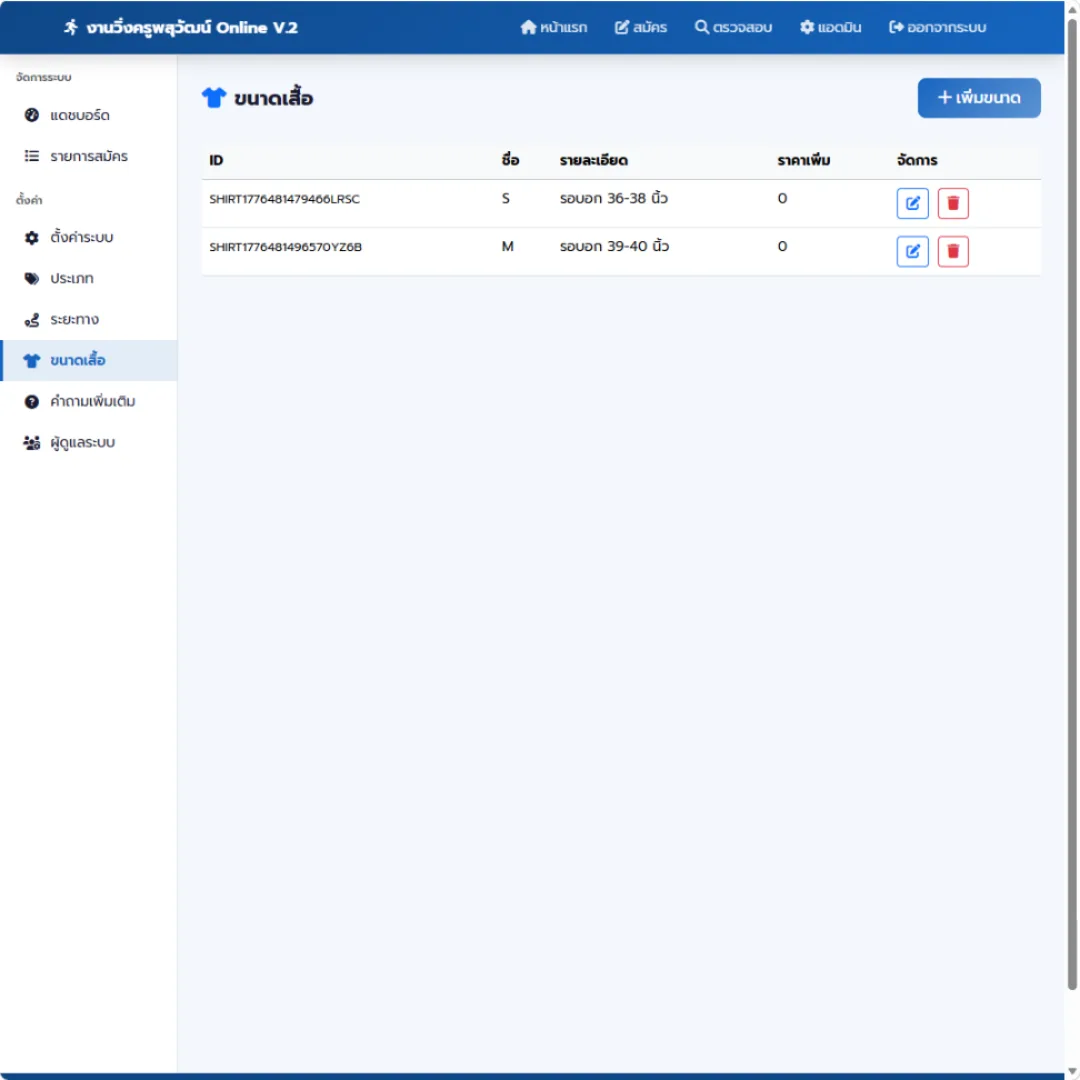Open ผู้ดูแลระบบ administrators in sidebar
Image resolution: width=1080 pixels, height=1080 pixels.
click(x=88, y=442)
